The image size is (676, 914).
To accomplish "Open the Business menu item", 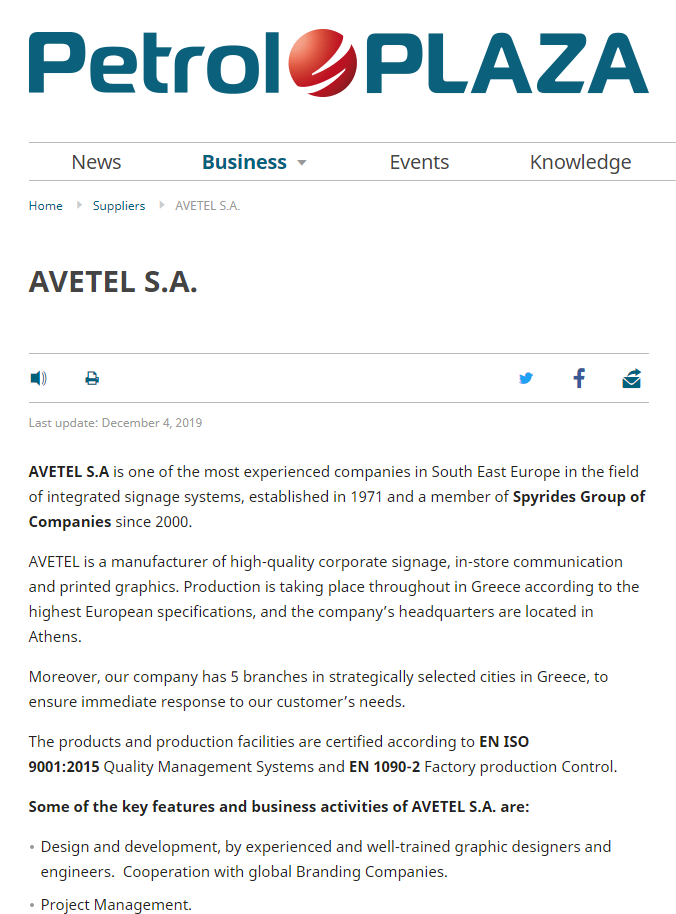I will pyautogui.click(x=244, y=162).
